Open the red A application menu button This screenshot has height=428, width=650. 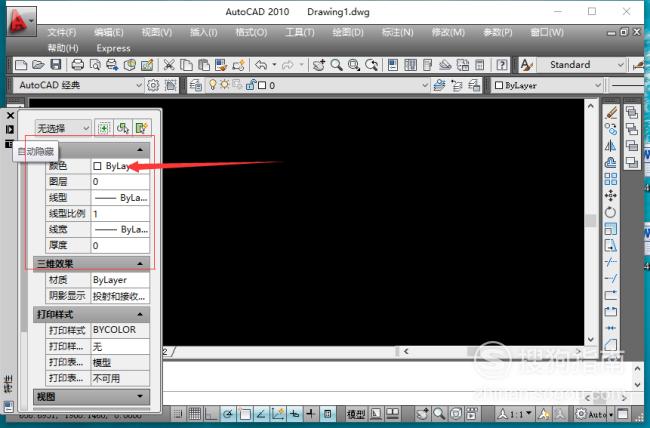click(21, 21)
